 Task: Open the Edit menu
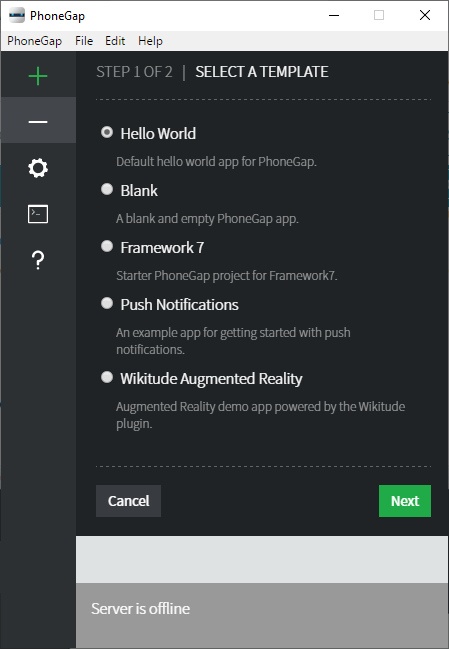pos(115,41)
